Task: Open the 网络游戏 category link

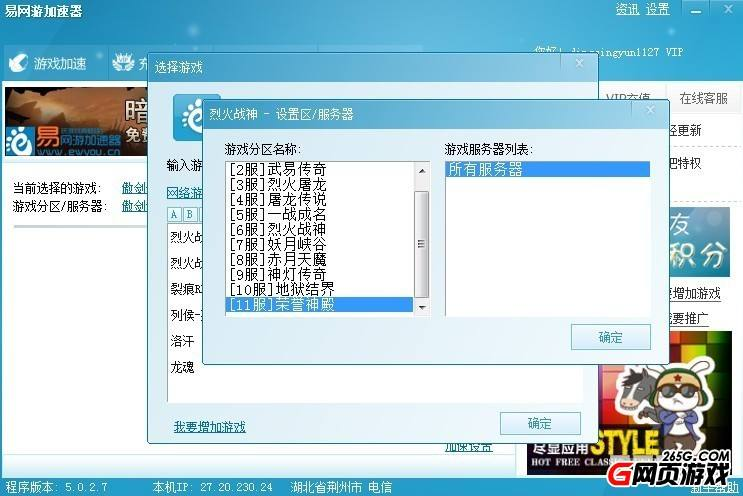Action: (185, 193)
